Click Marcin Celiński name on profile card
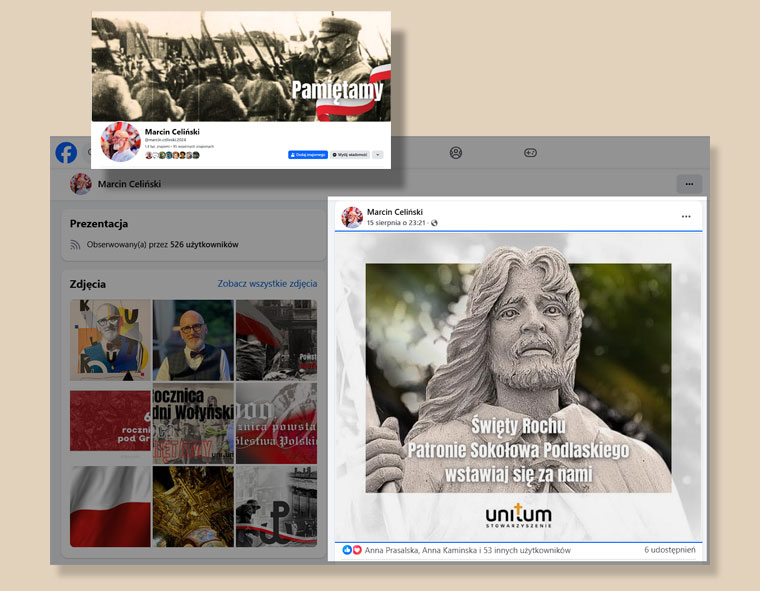The height and width of the screenshot is (591, 760). point(172,132)
